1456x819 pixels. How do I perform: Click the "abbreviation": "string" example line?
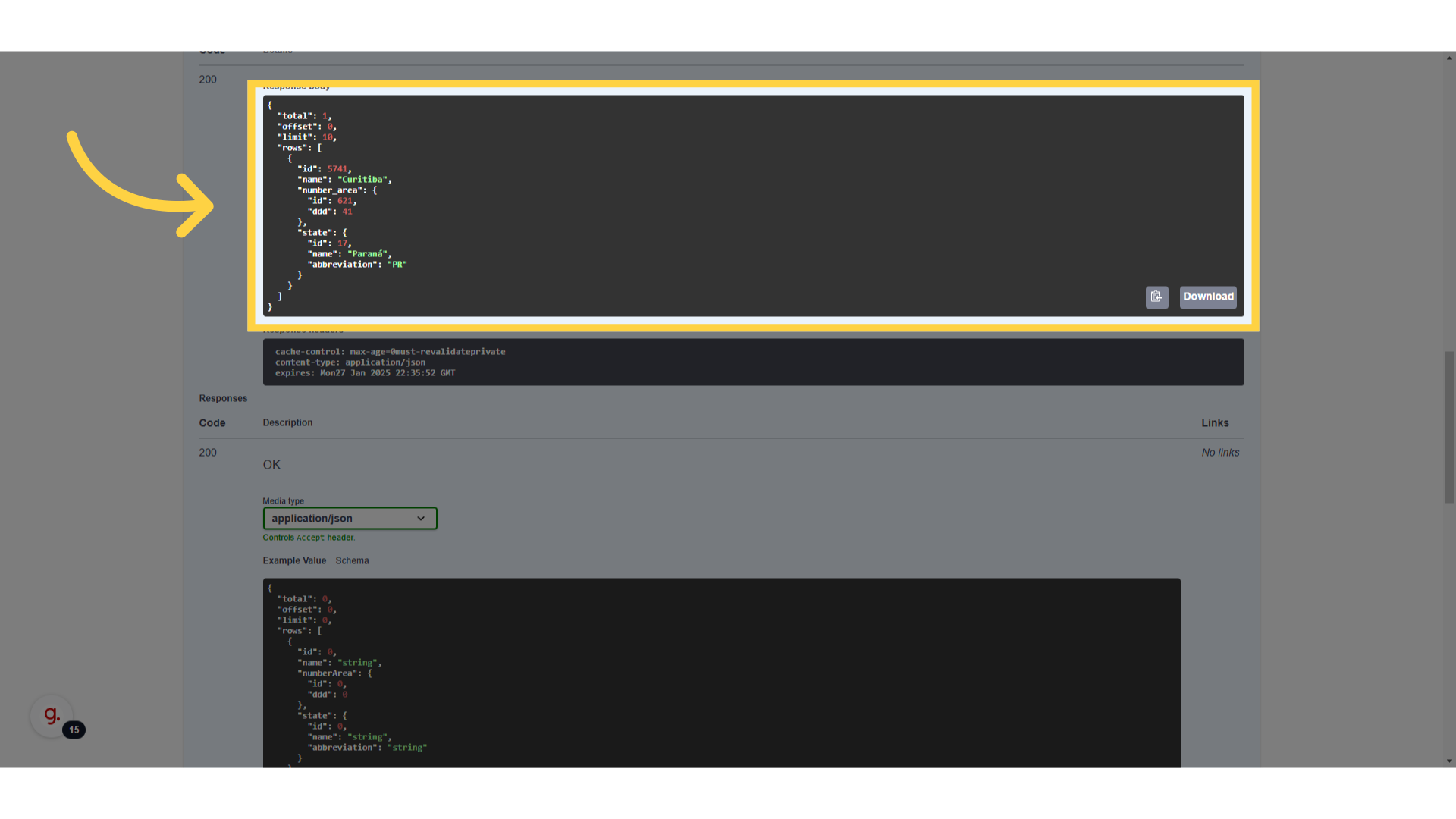(x=367, y=748)
